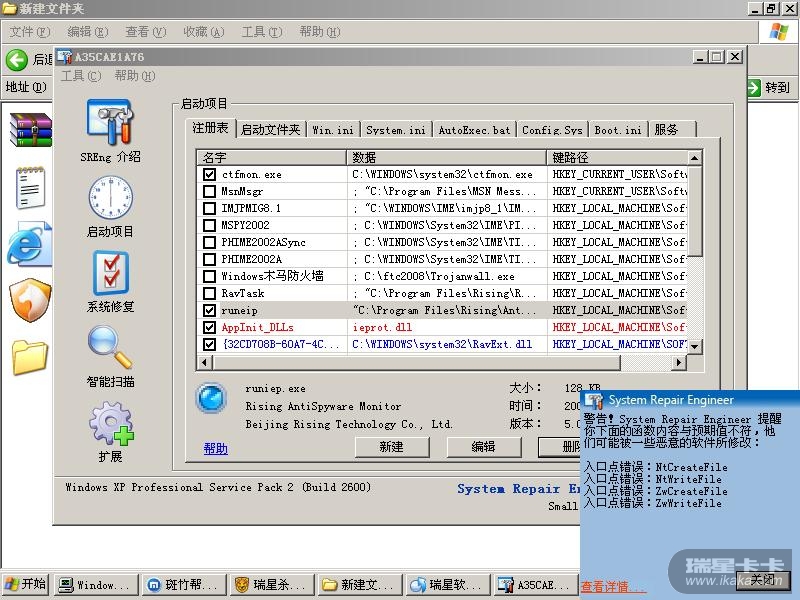This screenshot has width=800, height=600.
Task: Sort by the 数据 column header
Action: [446, 157]
